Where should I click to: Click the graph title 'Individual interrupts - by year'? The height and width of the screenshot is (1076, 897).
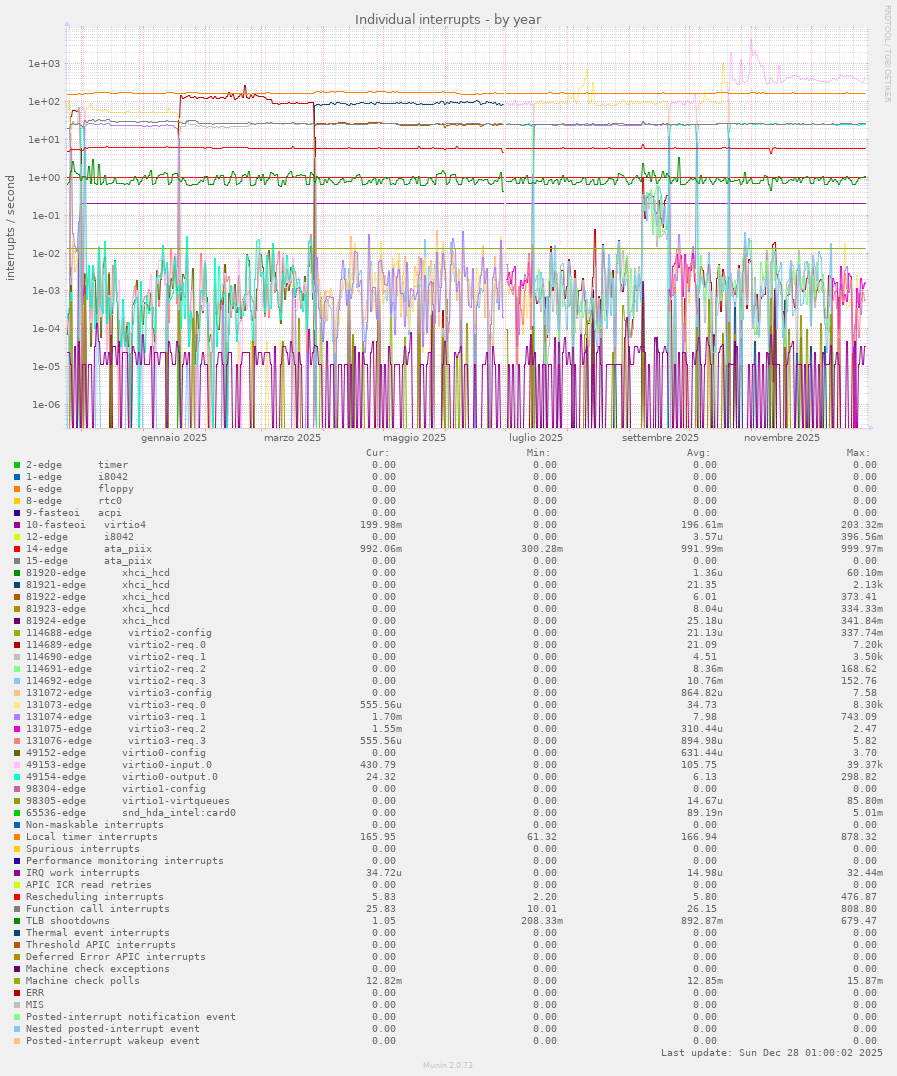(x=448, y=20)
